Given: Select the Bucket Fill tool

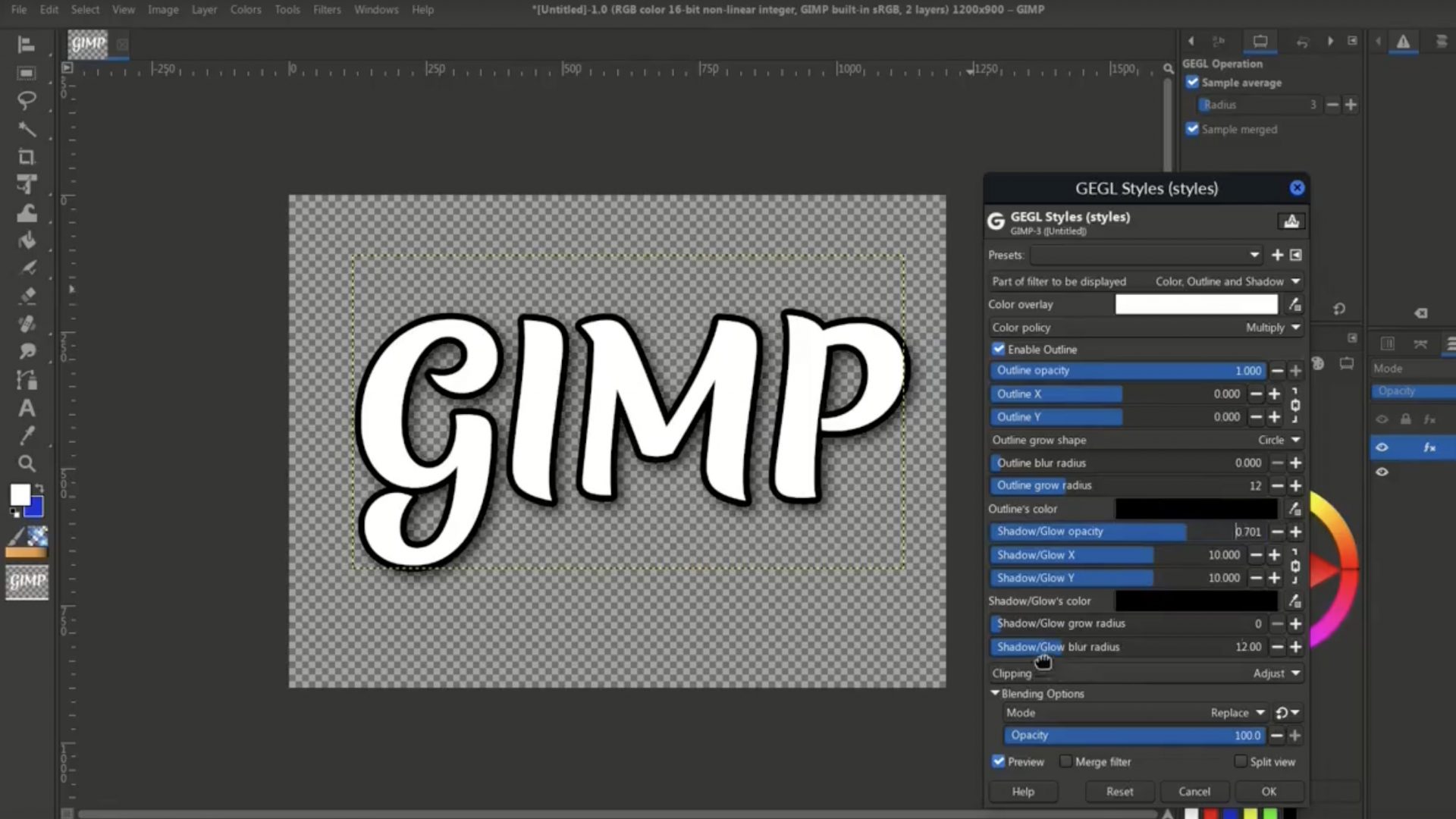Looking at the screenshot, I should (27, 240).
